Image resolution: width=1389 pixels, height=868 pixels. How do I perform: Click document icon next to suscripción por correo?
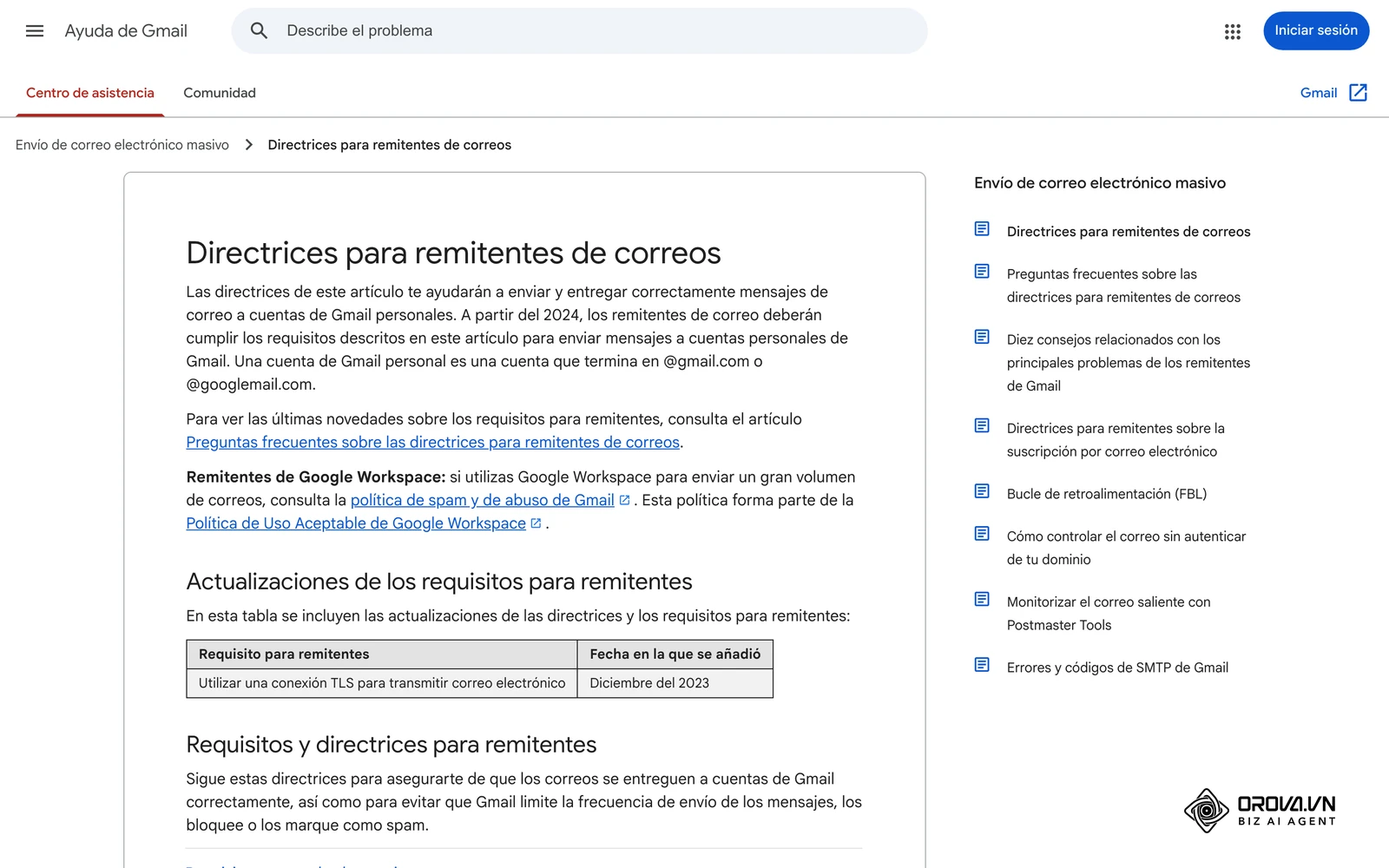click(x=982, y=425)
